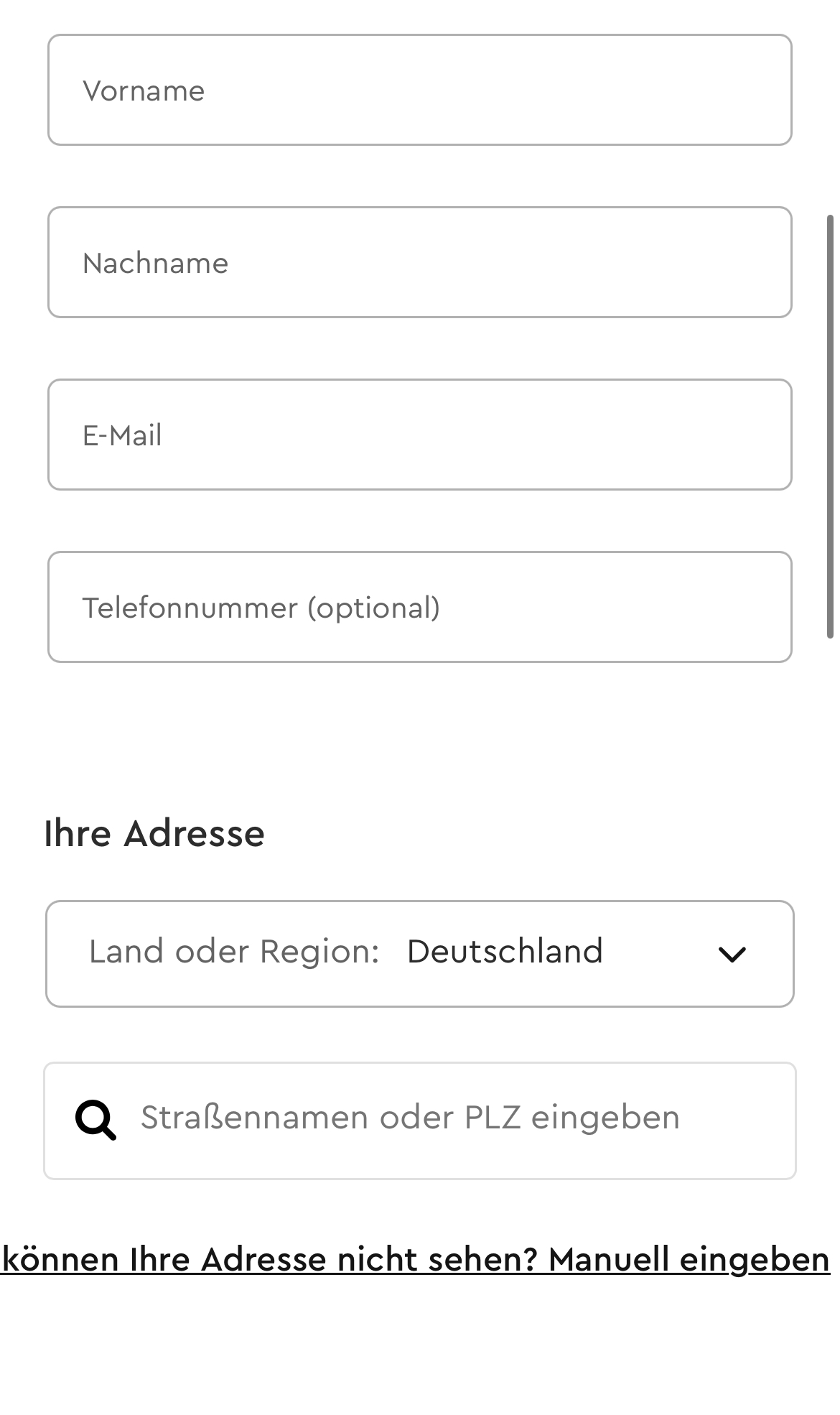The width and height of the screenshot is (840, 1415).
Task: Click the Land oder Region label text
Action: coord(233,952)
